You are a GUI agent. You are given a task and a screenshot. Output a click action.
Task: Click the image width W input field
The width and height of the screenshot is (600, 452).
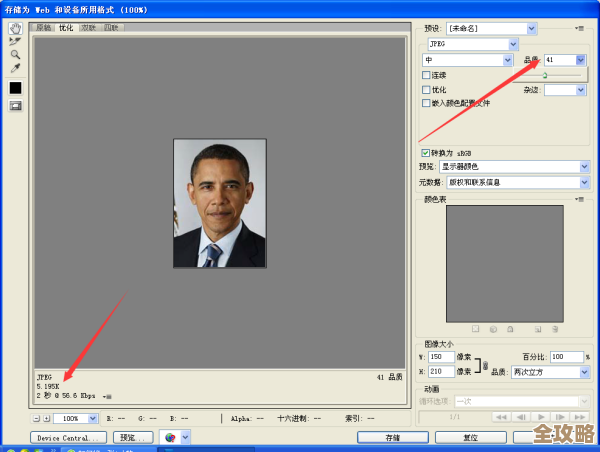pos(441,357)
